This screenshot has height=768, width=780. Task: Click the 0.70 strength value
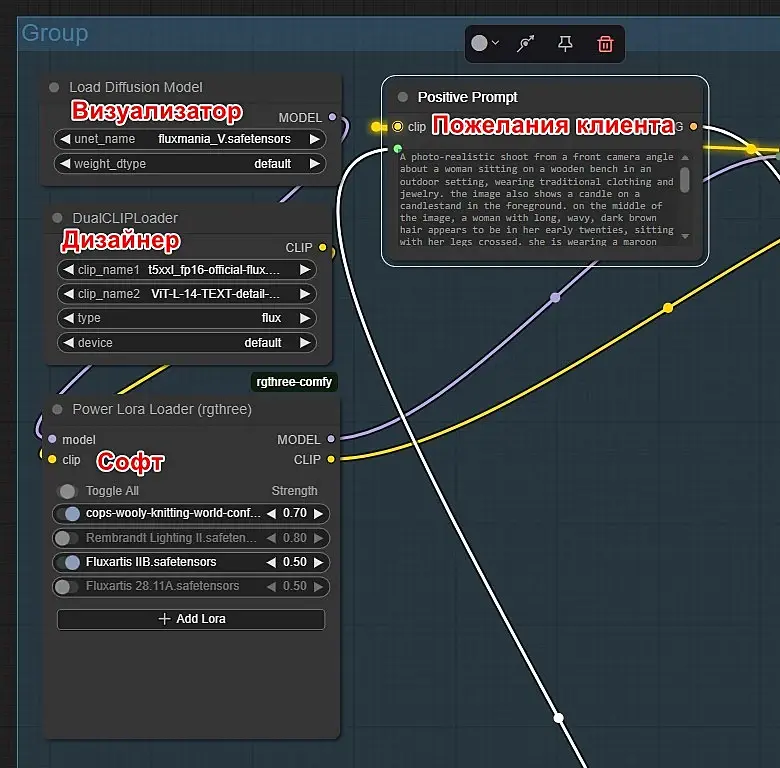click(294, 513)
